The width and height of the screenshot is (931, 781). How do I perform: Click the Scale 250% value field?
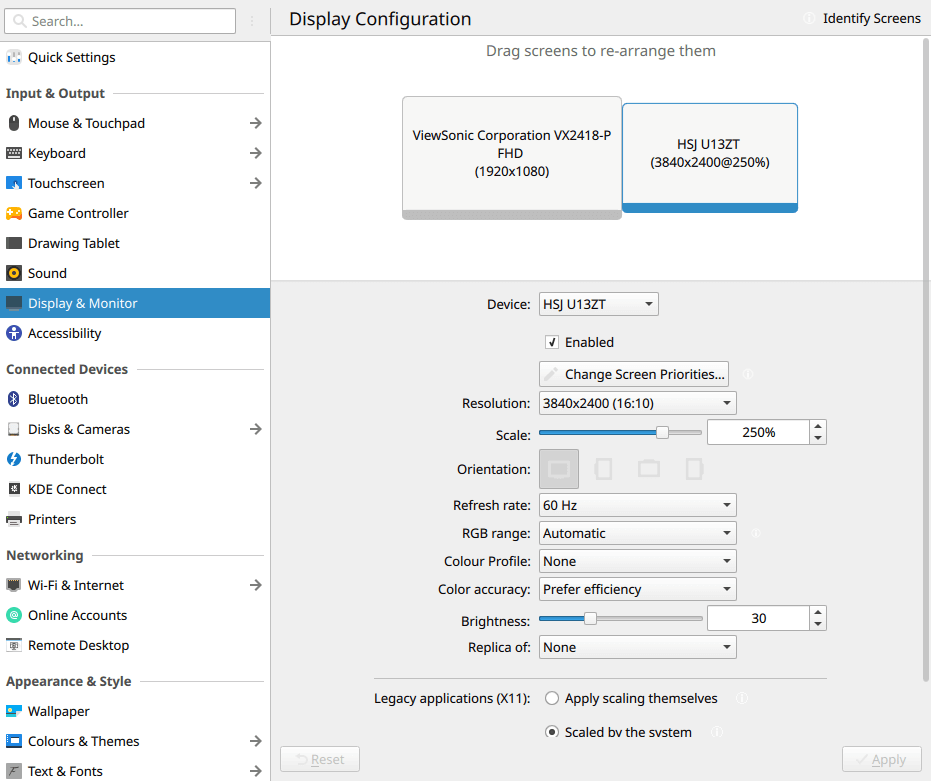tap(758, 432)
